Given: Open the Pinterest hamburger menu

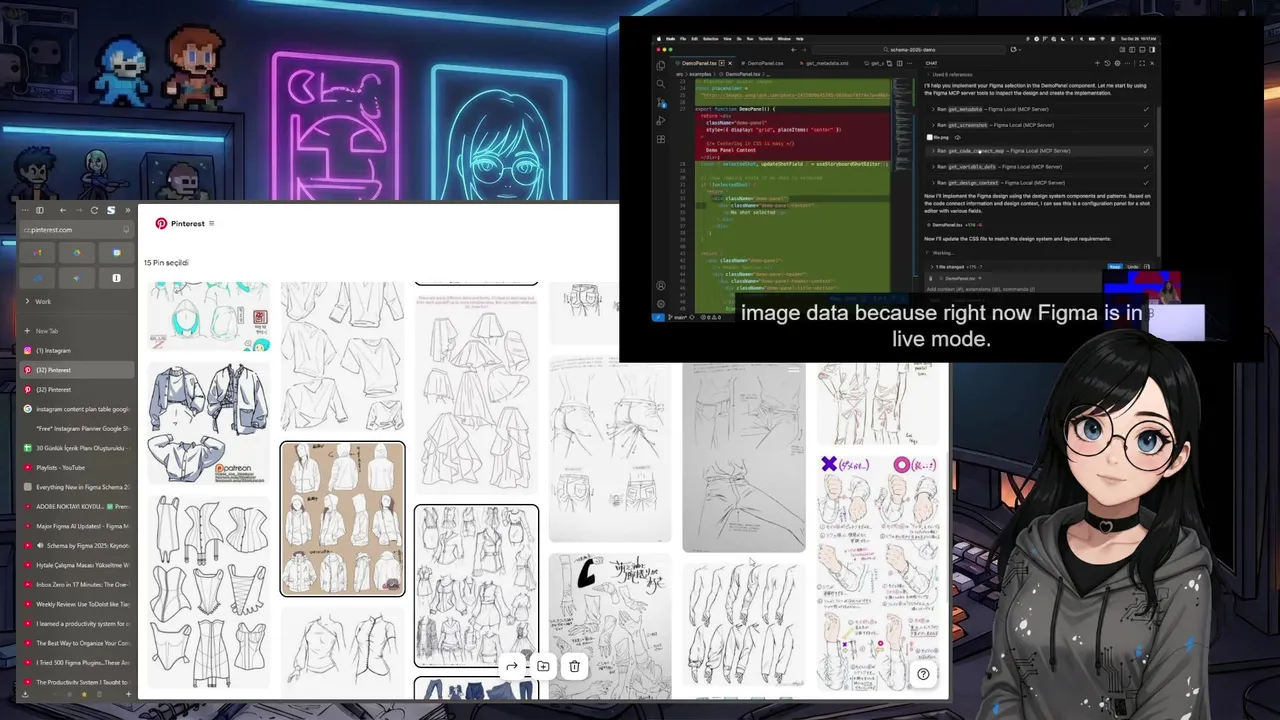Looking at the screenshot, I should [212, 224].
